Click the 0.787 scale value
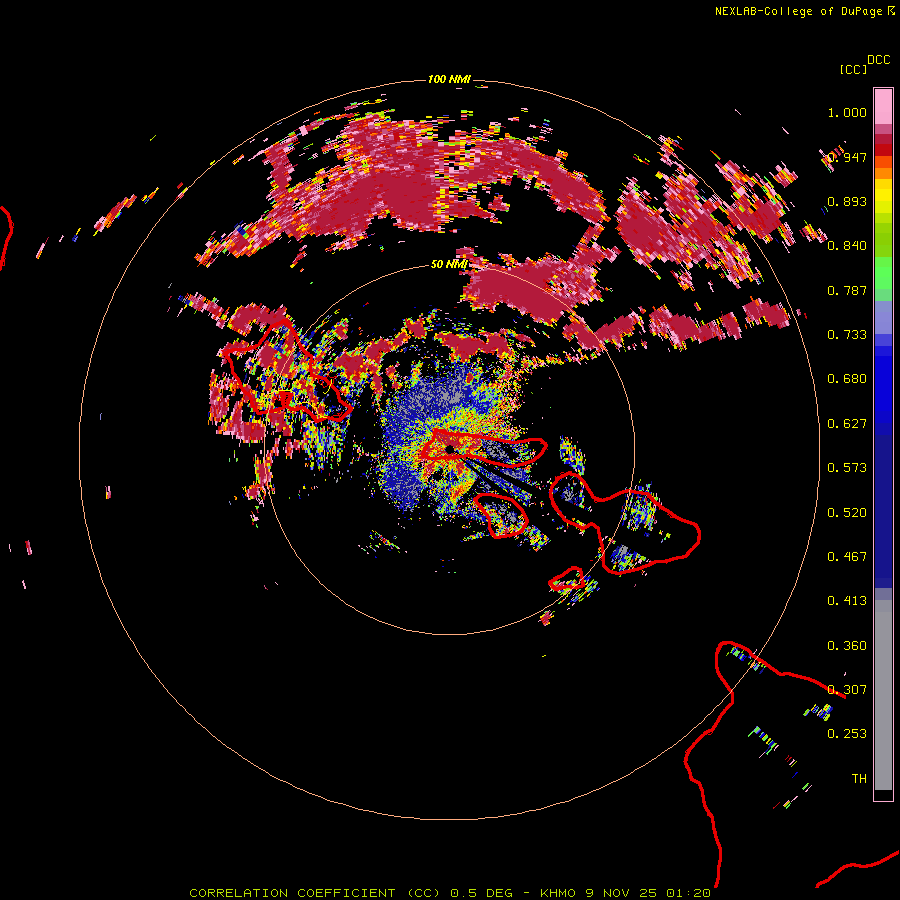 click(x=847, y=290)
